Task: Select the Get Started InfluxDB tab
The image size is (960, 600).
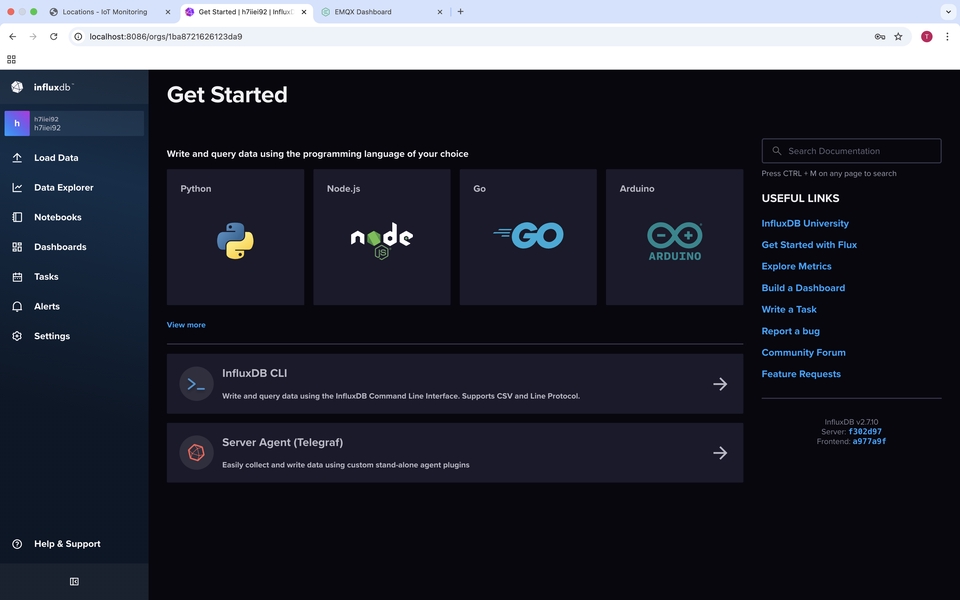Action: click(246, 12)
